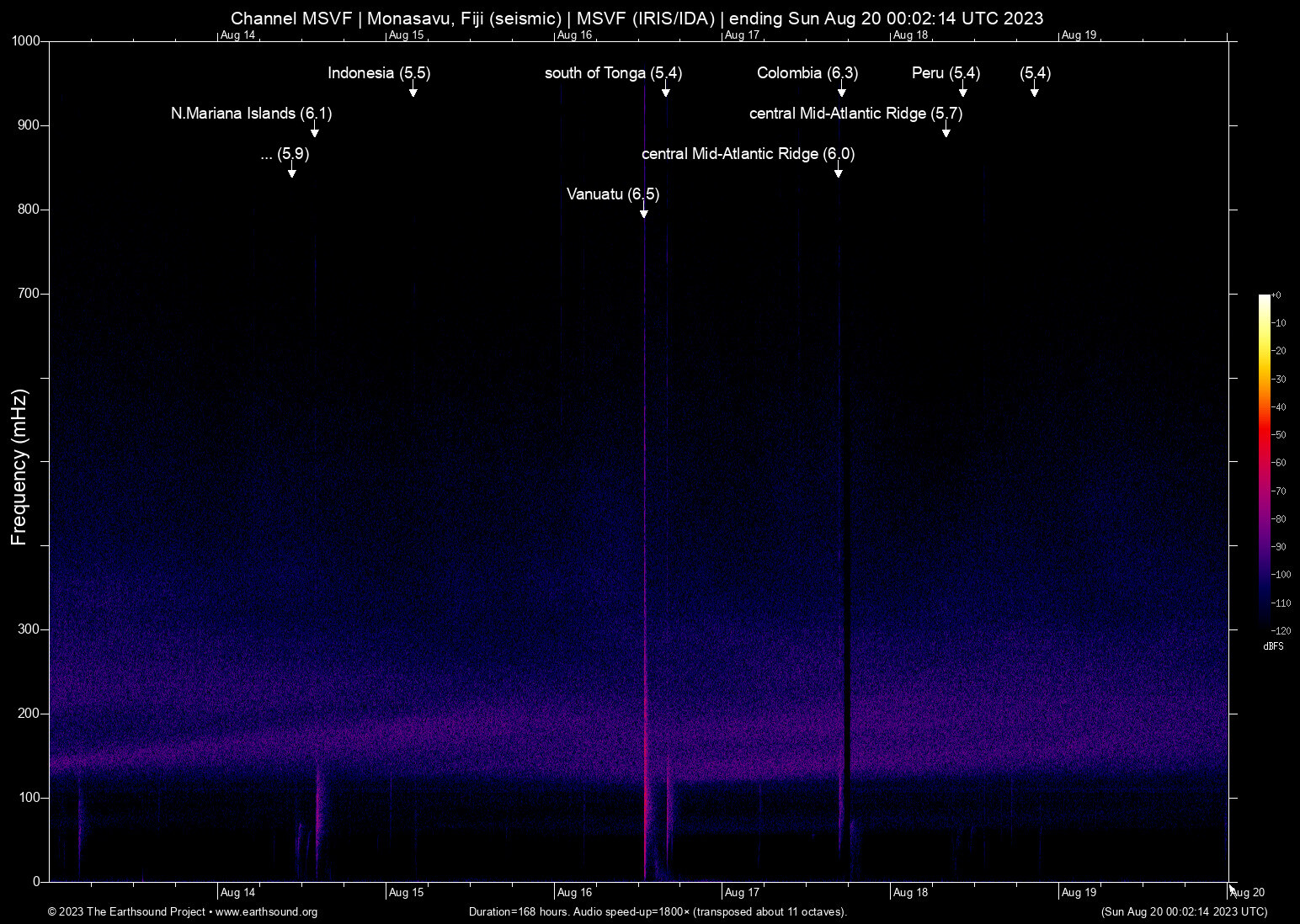Screen dimensions: 1300x924
Task: Select the Aug 16 label on bottom axis
Action: pyautogui.click(x=577, y=892)
